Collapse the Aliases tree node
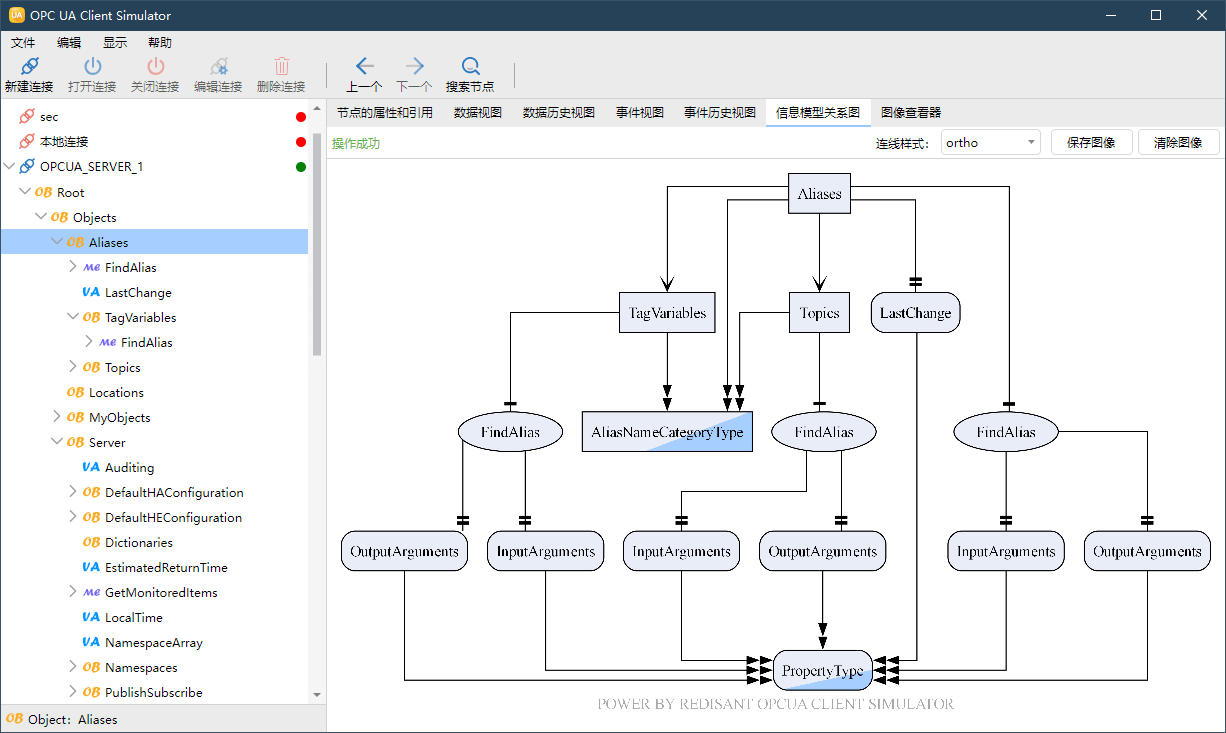 [x=56, y=242]
